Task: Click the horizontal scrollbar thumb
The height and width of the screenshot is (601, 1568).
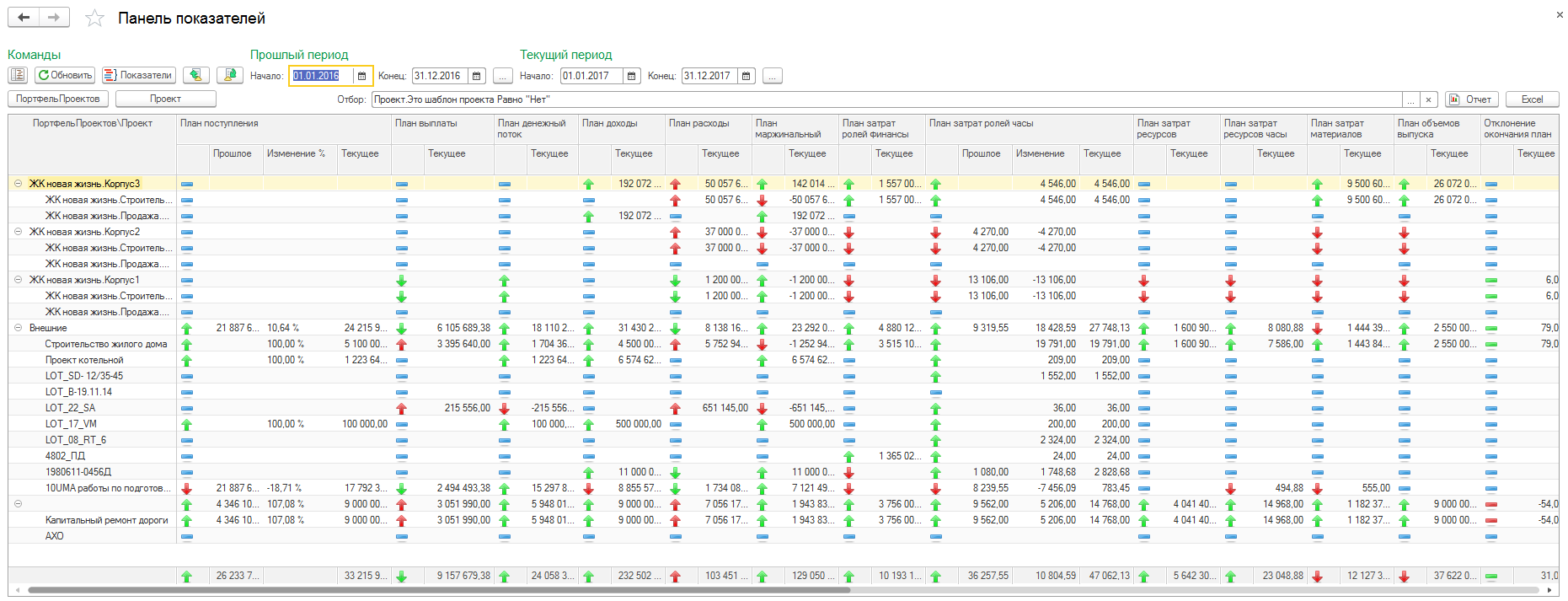Action: tap(438, 590)
